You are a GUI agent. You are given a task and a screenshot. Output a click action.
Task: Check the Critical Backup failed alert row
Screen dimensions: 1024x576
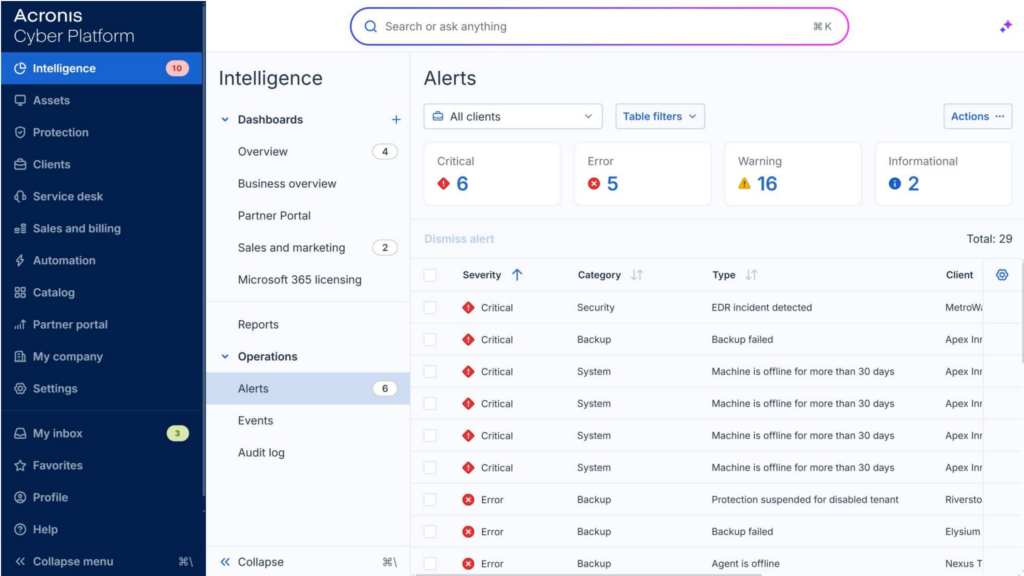pyautogui.click(x=430, y=339)
